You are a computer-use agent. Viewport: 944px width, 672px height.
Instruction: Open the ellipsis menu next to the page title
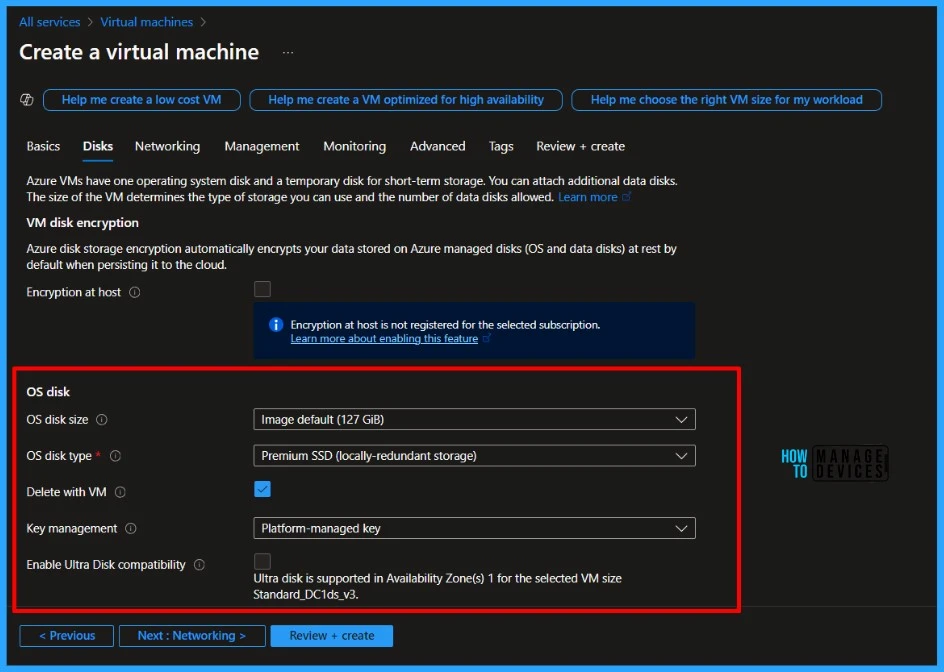[x=288, y=52]
